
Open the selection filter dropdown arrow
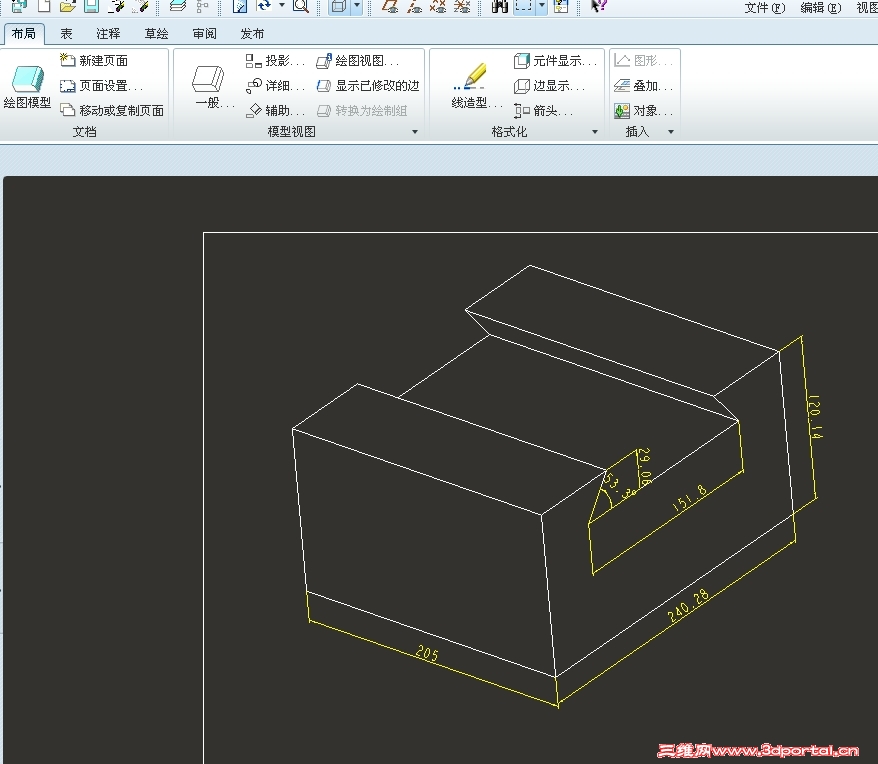pyautogui.click(x=542, y=6)
